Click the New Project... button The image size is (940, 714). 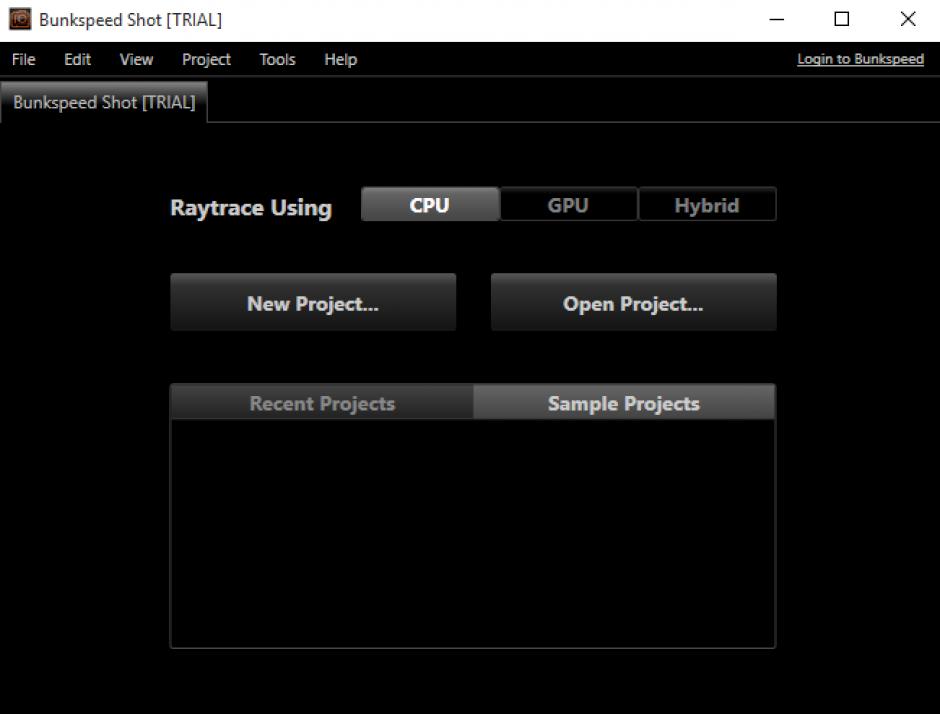click(x=313, y=302)
